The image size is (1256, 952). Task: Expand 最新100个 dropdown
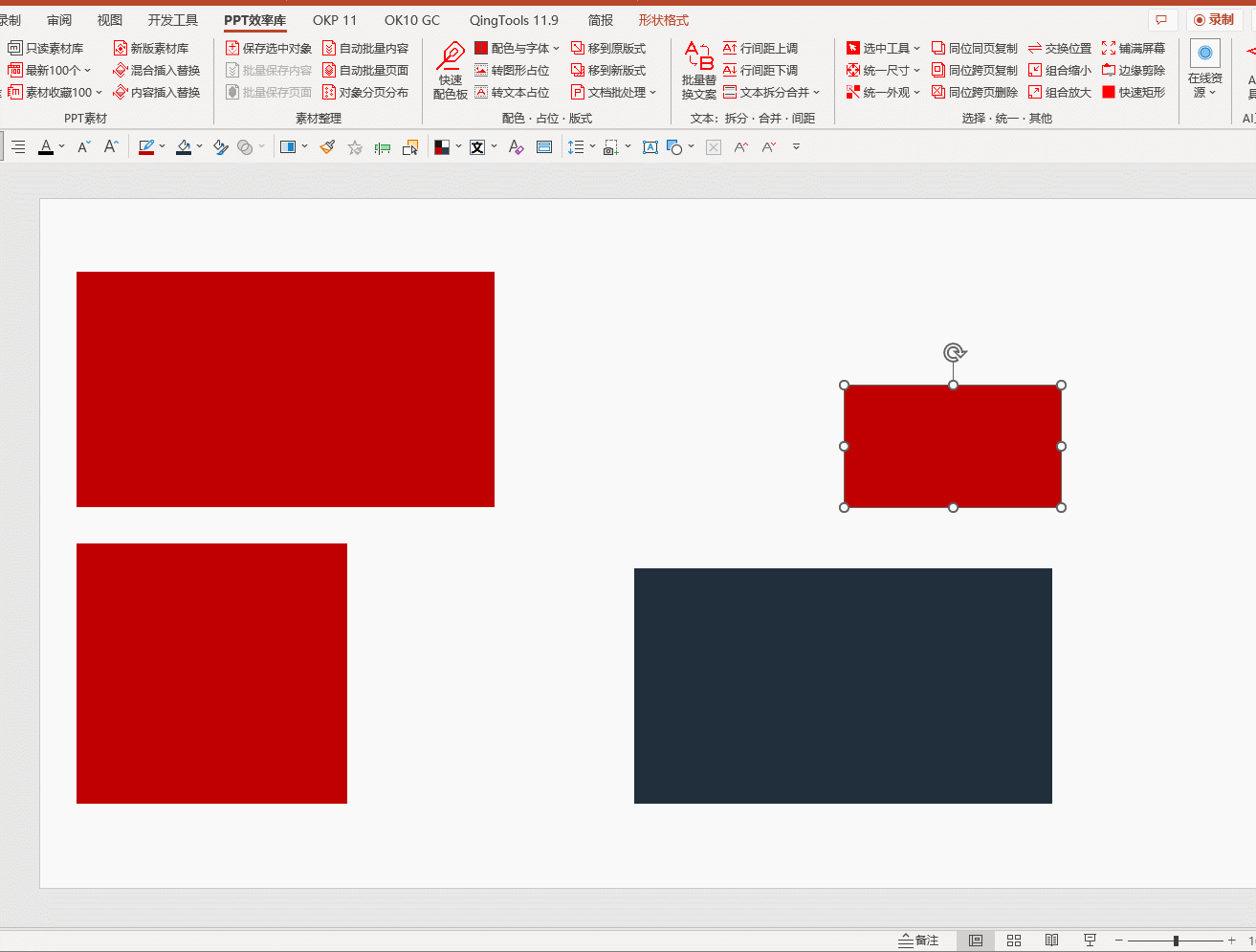click(x=87, y=70)
